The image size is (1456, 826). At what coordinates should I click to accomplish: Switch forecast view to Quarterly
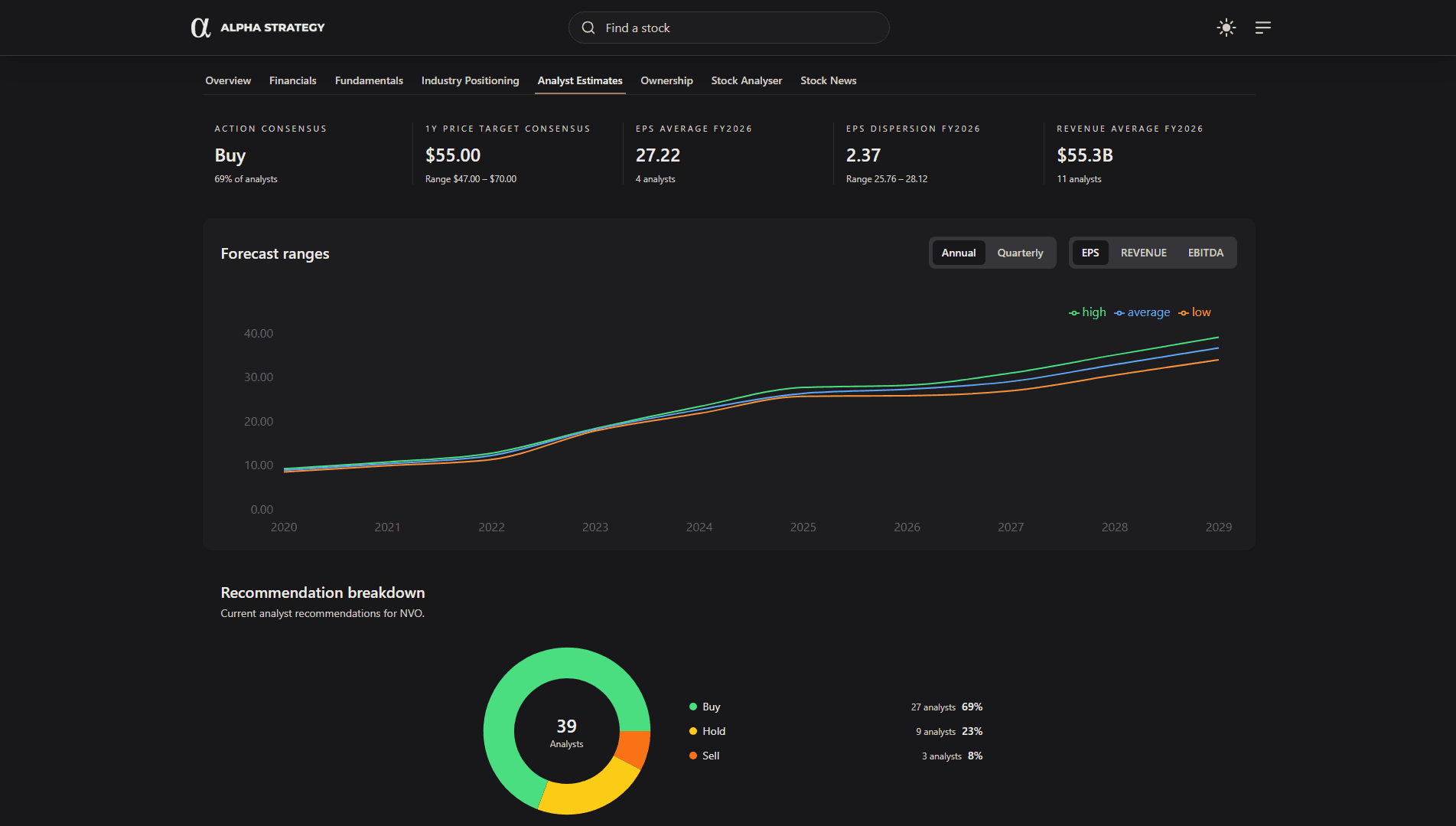click(x=1019, y=252)
